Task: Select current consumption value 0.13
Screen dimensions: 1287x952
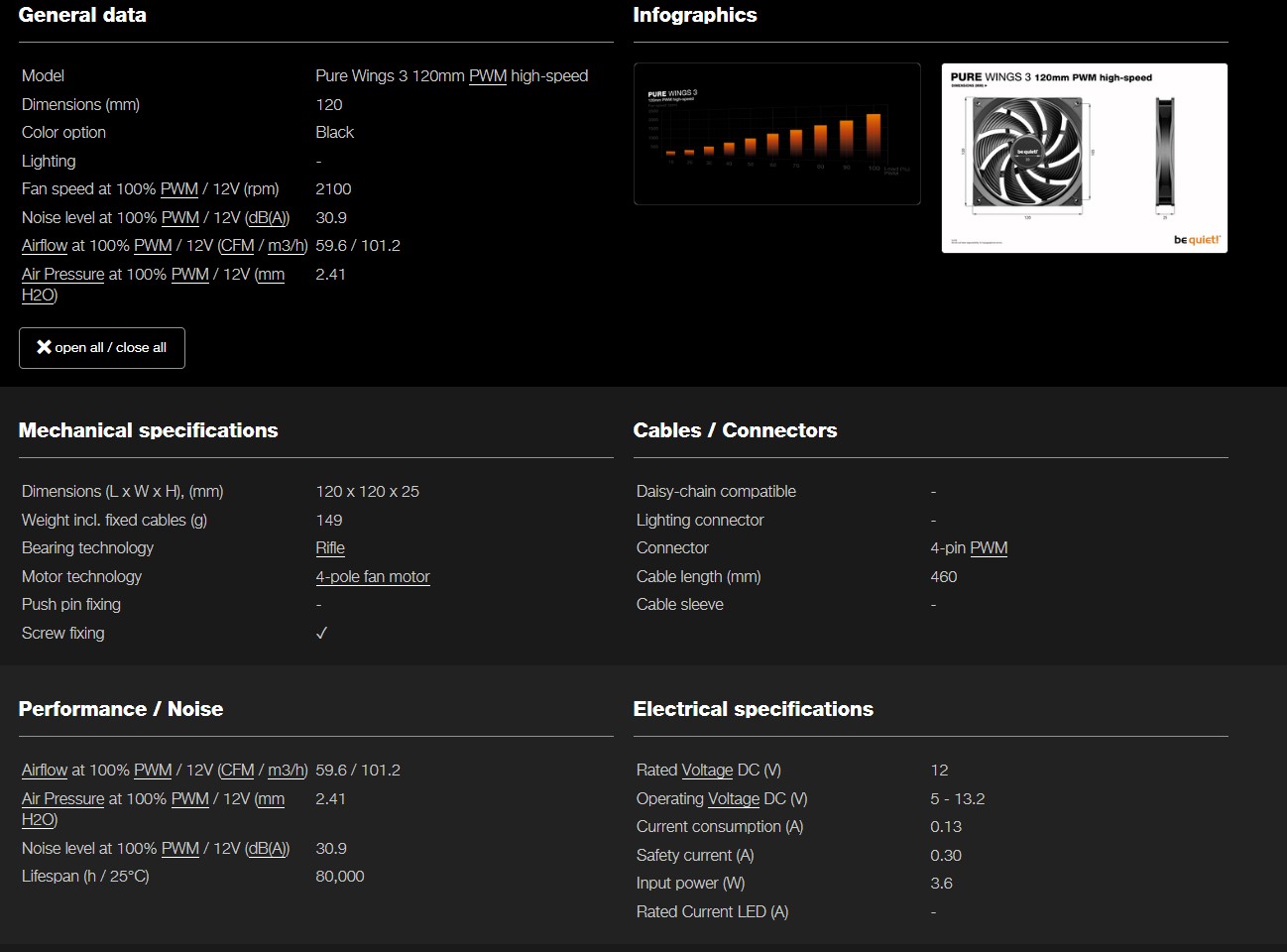Action: point(946,827)
